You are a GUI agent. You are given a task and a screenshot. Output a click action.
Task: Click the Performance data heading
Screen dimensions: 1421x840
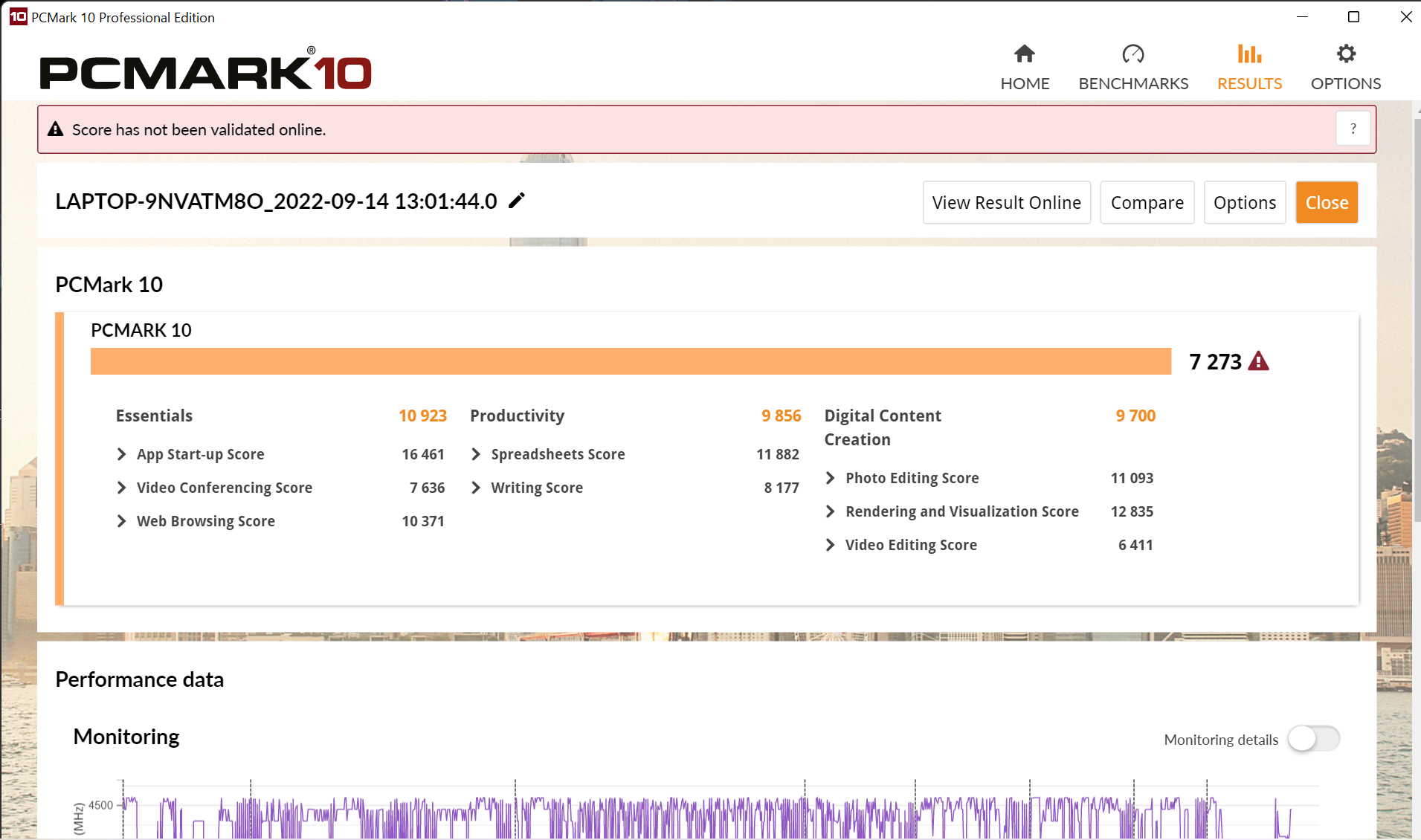(x=139, y=679)
